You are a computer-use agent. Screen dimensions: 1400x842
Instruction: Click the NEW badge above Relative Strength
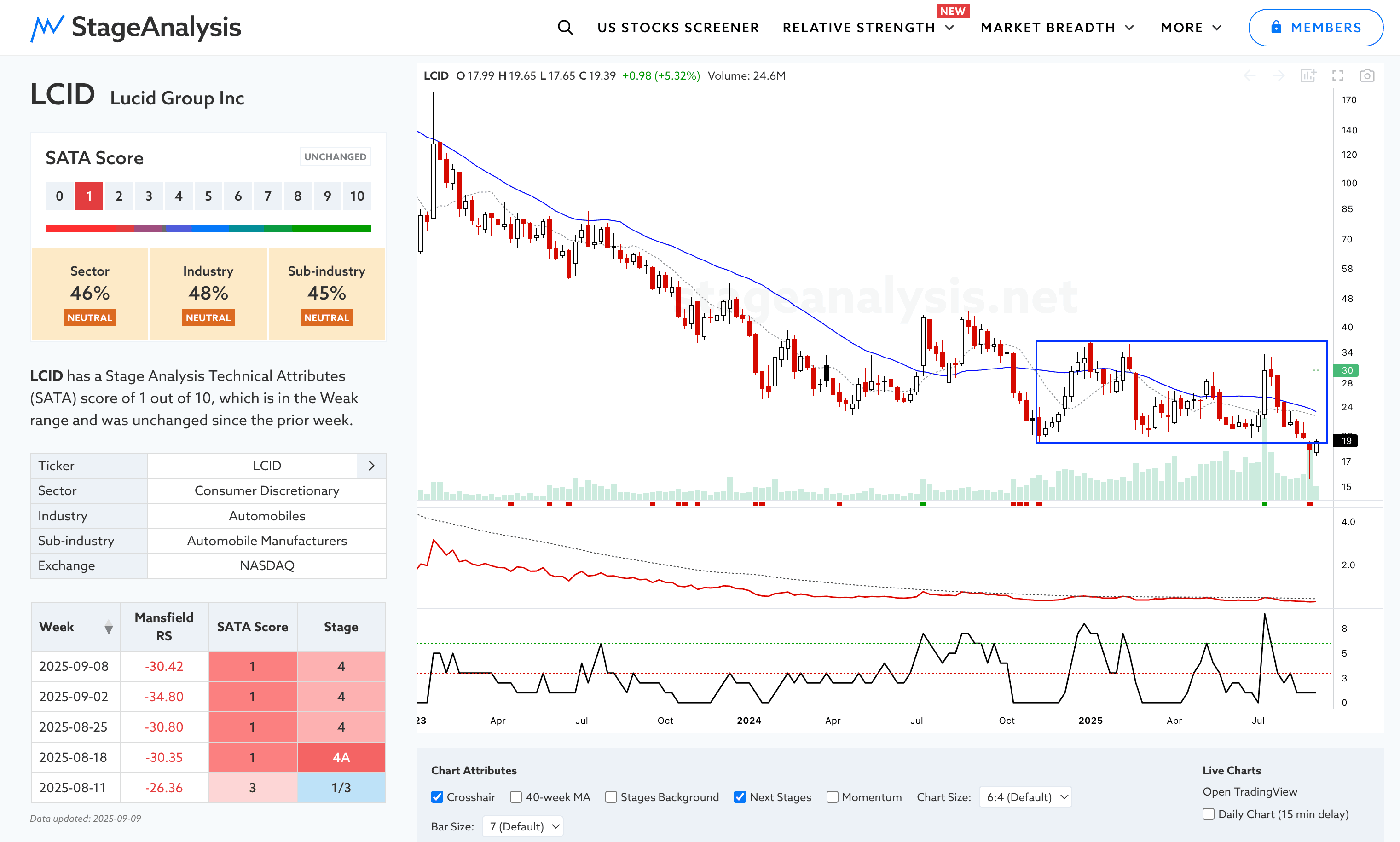tap(952, 11)
